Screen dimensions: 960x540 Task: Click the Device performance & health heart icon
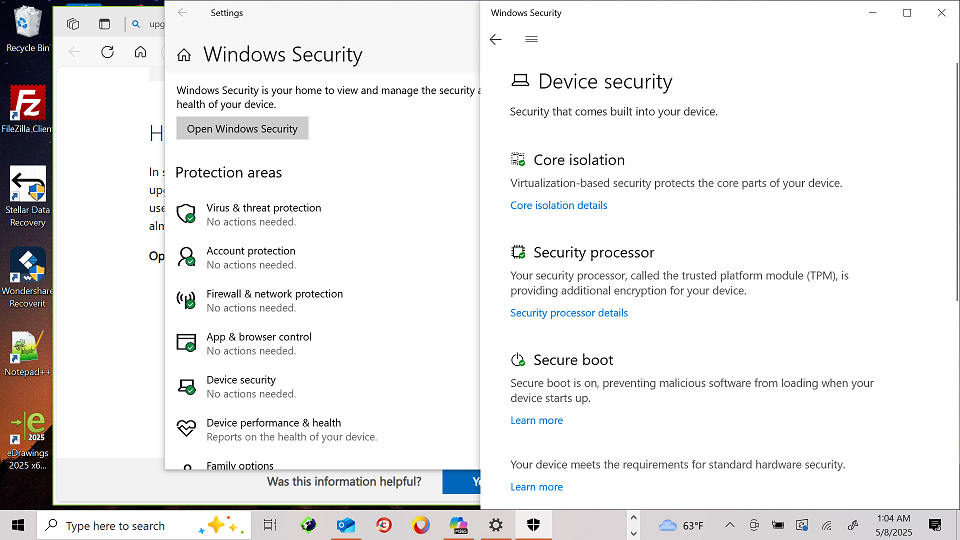186,429
